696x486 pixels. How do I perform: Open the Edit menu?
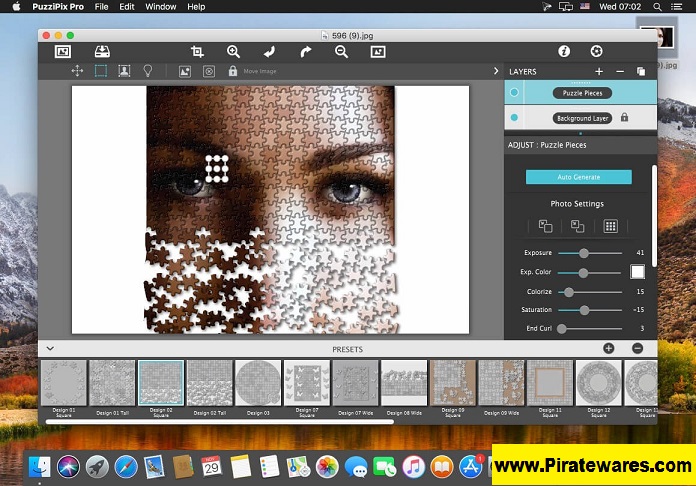[x=127, y=7]
